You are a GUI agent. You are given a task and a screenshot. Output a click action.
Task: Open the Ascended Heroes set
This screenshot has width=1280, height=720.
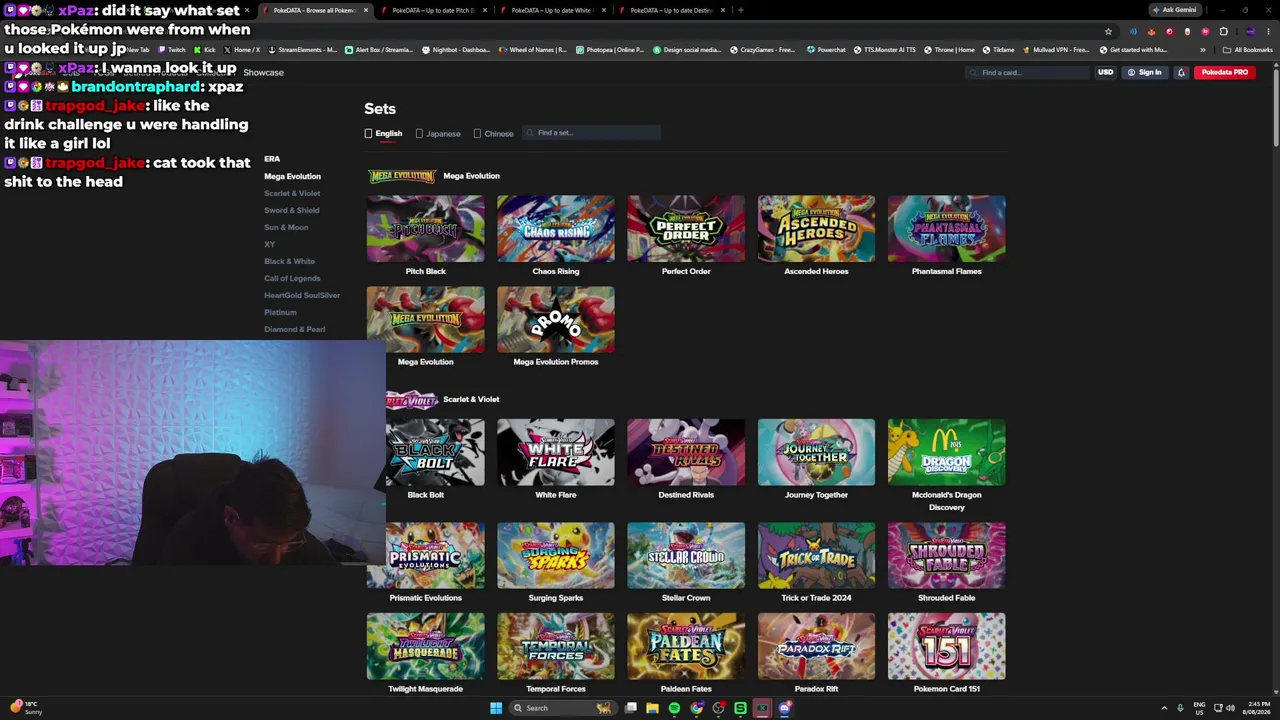click(x=816, y=229)
